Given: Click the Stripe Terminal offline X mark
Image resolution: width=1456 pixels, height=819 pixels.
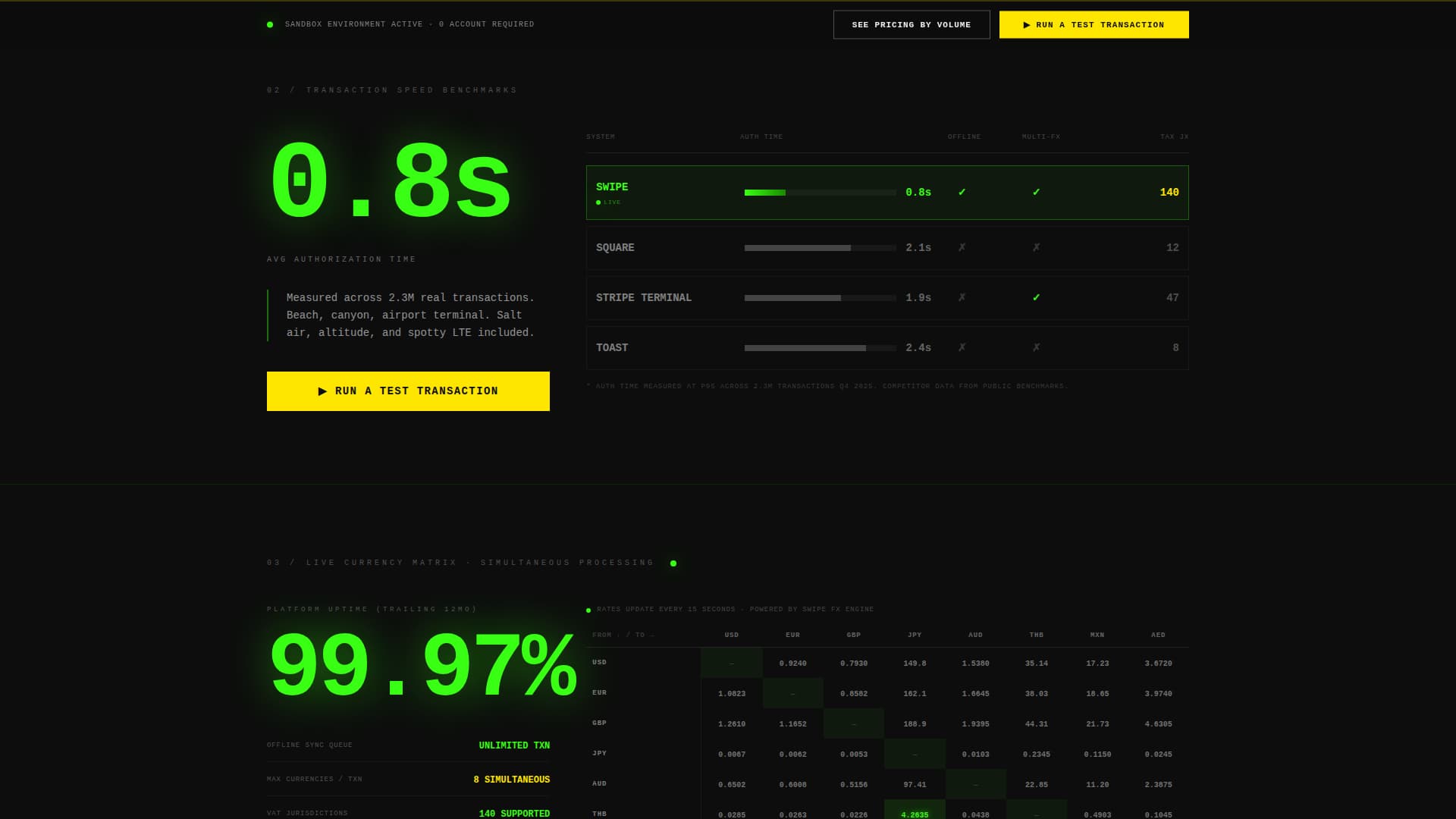Looking at the screenshot, I should click(962, 298).
